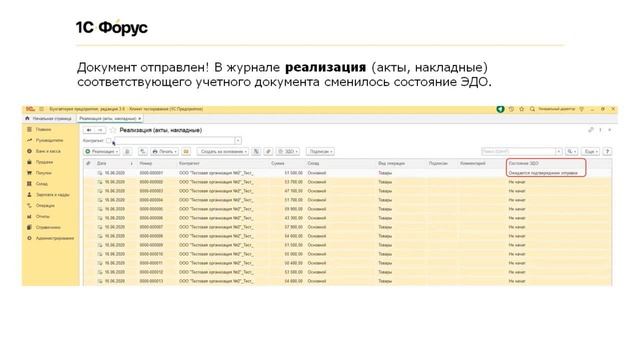Copy the link with the form's link icon

(x=591, y=130)
